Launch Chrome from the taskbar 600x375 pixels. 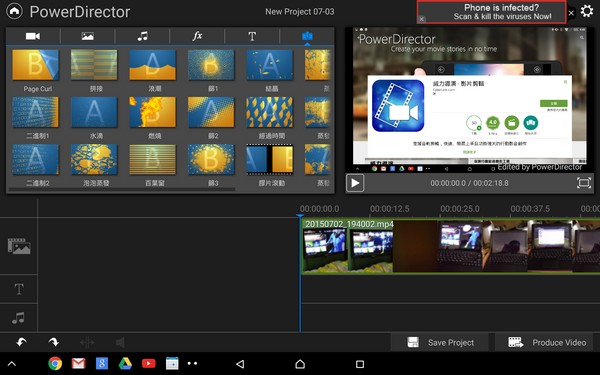55,363
